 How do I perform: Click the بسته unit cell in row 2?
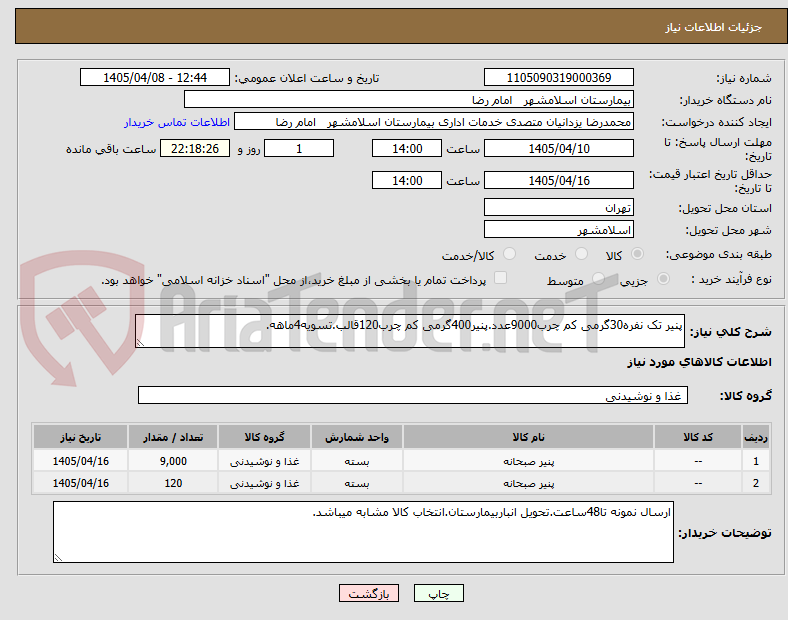(357, 483)
